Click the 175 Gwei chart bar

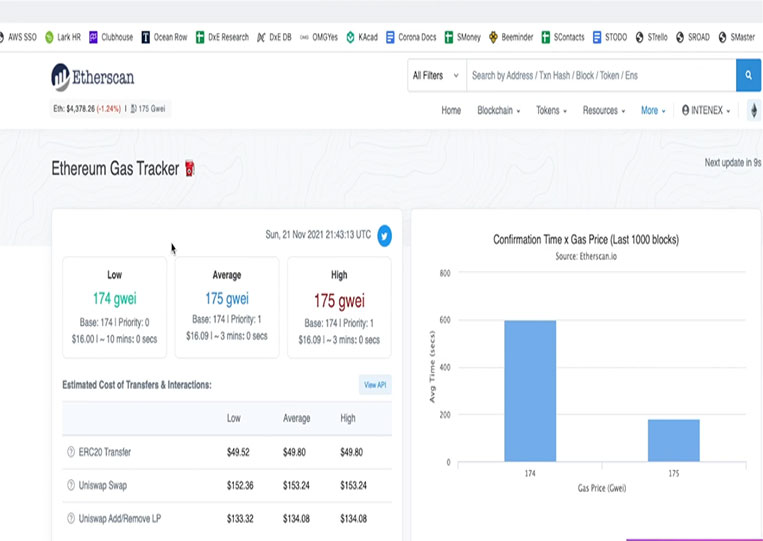click(x=673, y=440)
